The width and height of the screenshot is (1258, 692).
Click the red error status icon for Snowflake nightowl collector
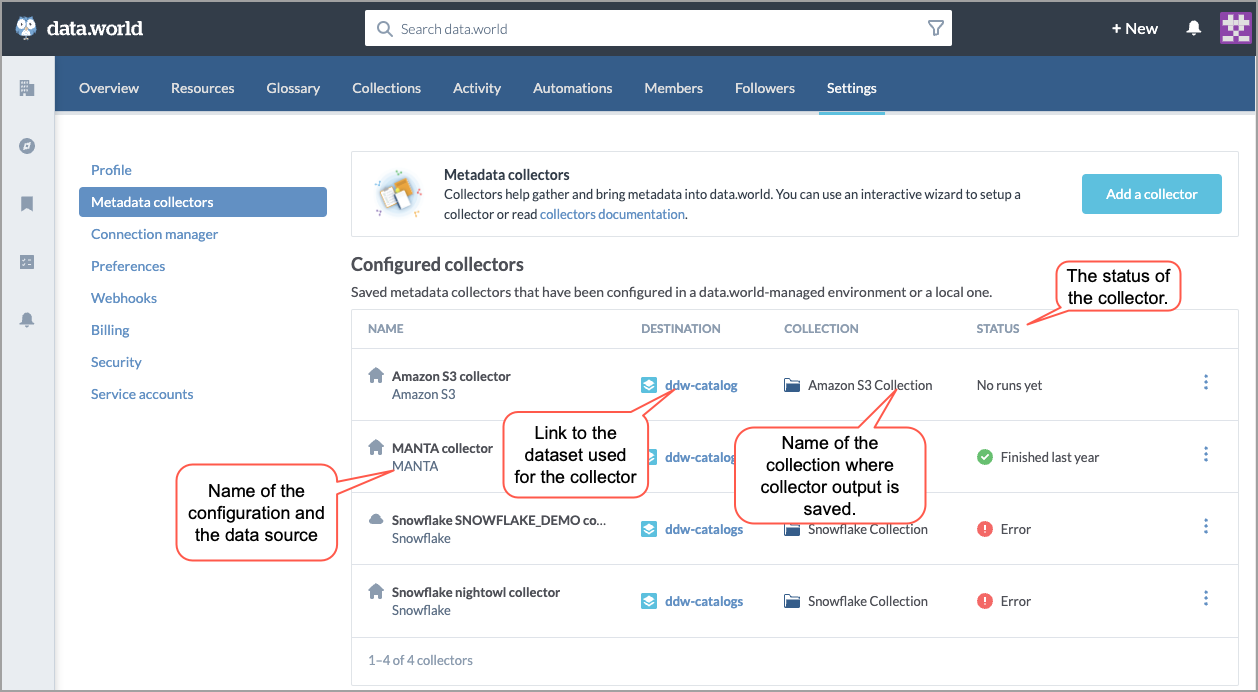tap(984, 601)
